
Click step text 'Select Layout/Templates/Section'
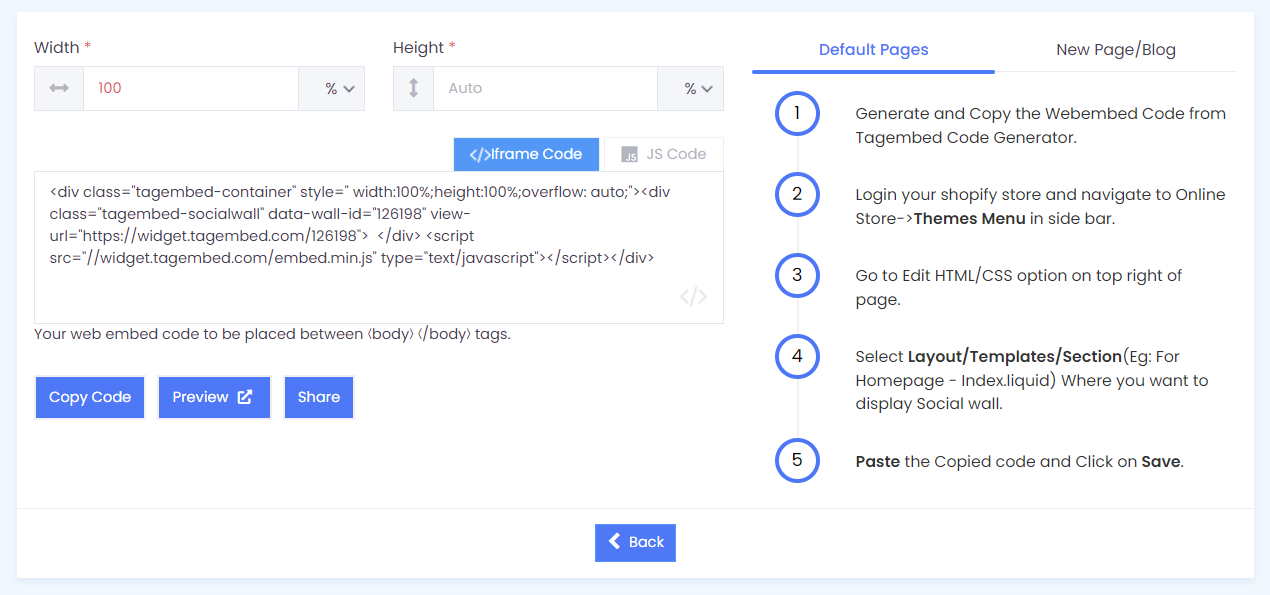[x=1032, y=380]
